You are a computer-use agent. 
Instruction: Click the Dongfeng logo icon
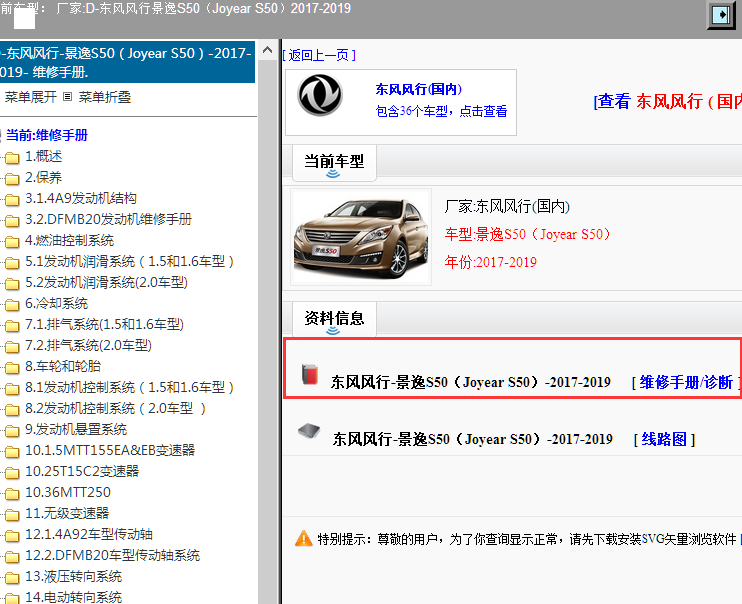pos(320,95)
